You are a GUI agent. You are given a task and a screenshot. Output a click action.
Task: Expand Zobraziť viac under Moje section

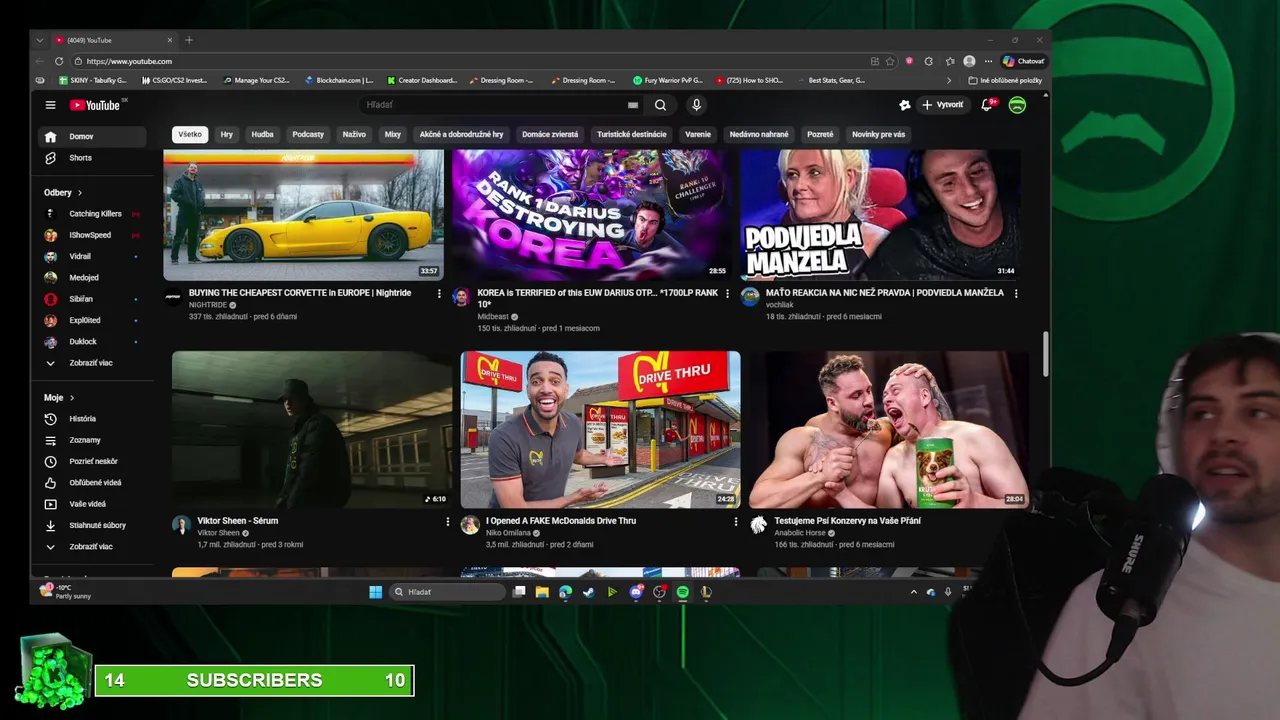click(x=93, y=547)
